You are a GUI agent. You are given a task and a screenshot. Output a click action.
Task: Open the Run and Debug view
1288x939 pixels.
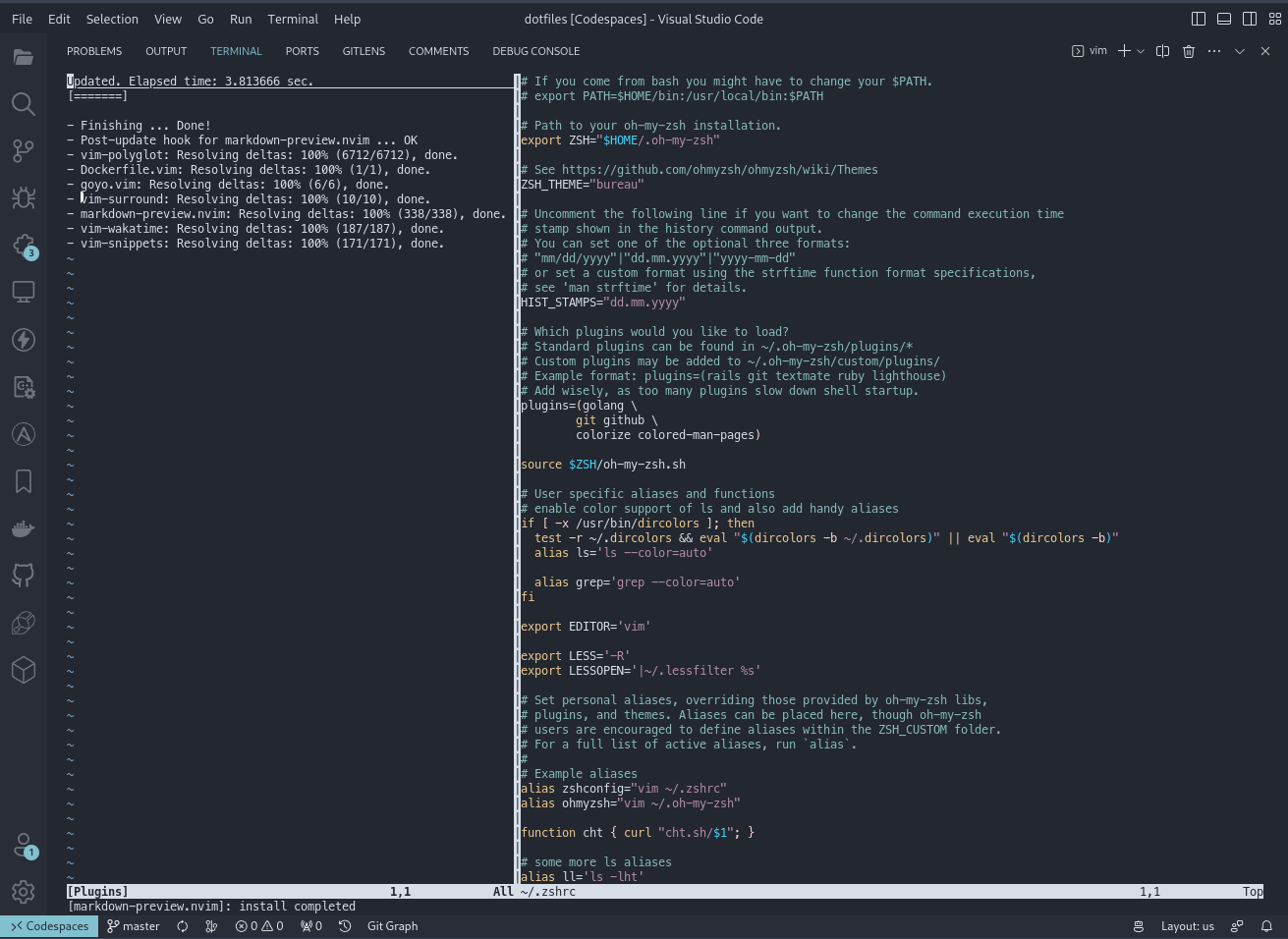point(24,198)
